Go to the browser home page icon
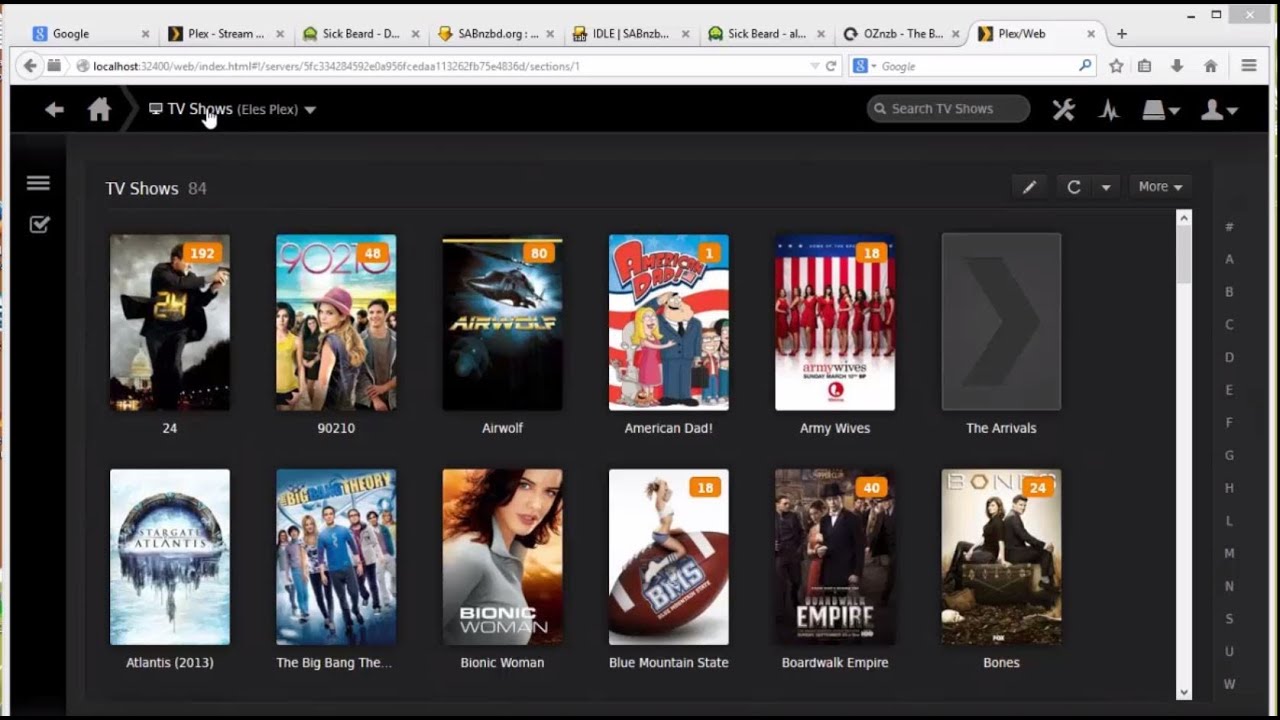 tap(1211, 66)
